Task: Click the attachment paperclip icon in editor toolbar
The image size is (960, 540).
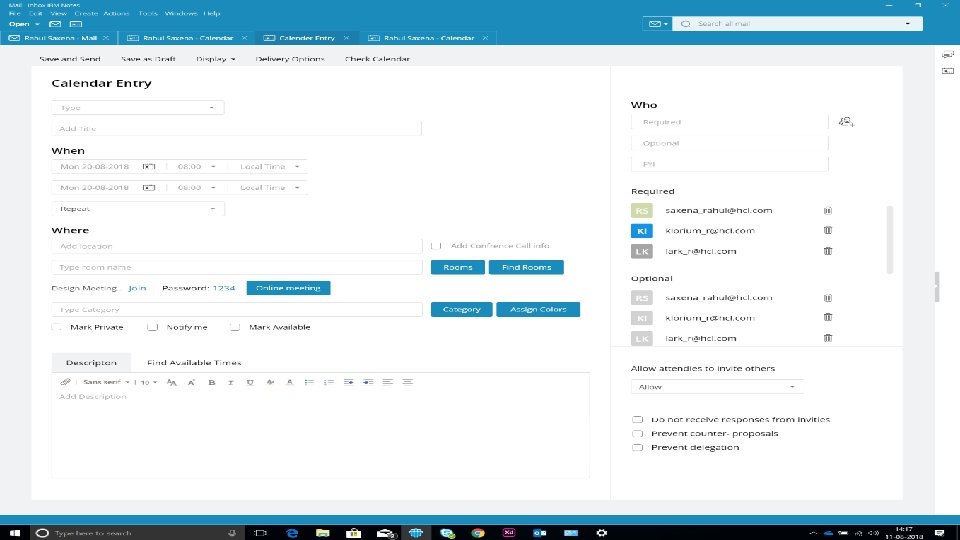Action: (x=66, y=382)
